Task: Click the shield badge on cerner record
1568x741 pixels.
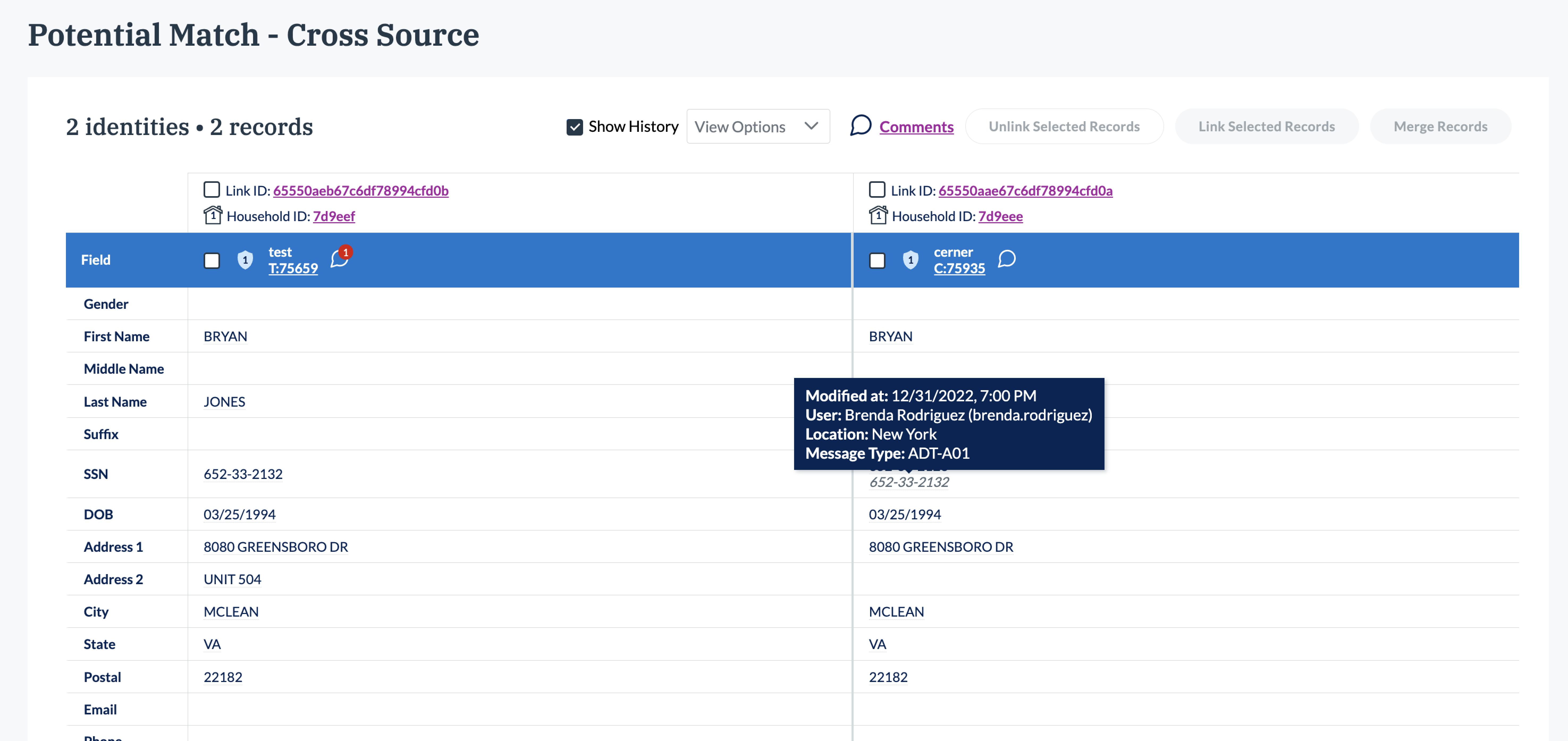Action: click(910, 260)
